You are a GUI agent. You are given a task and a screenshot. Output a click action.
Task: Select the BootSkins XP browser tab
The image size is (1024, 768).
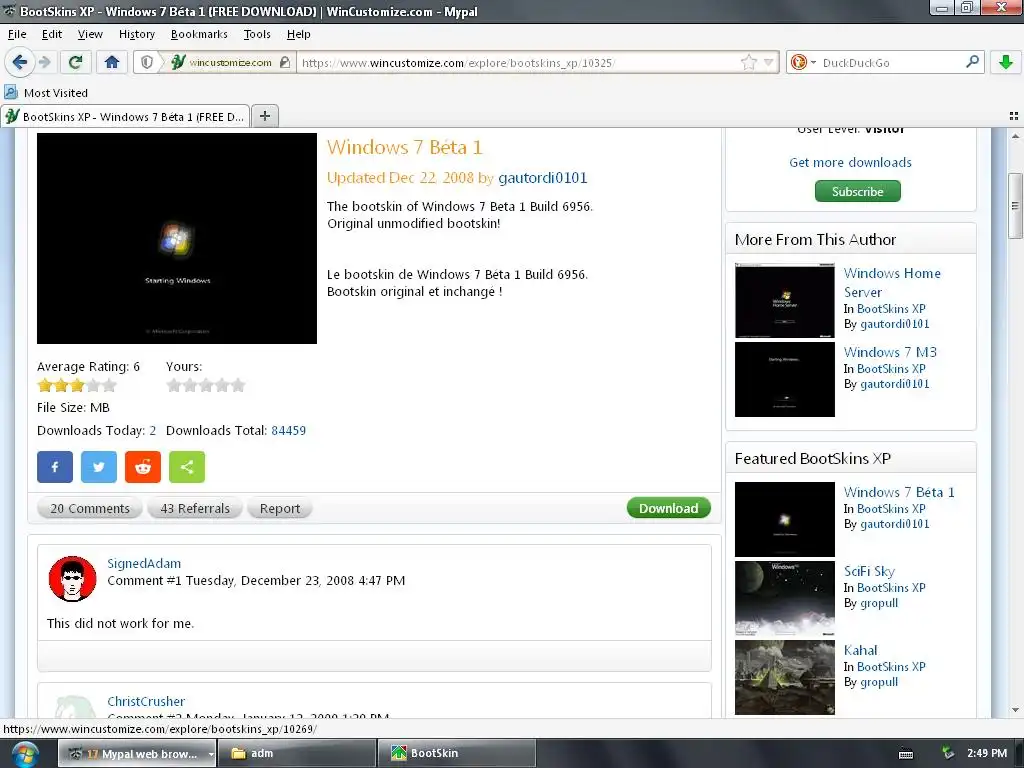point(125,116)
